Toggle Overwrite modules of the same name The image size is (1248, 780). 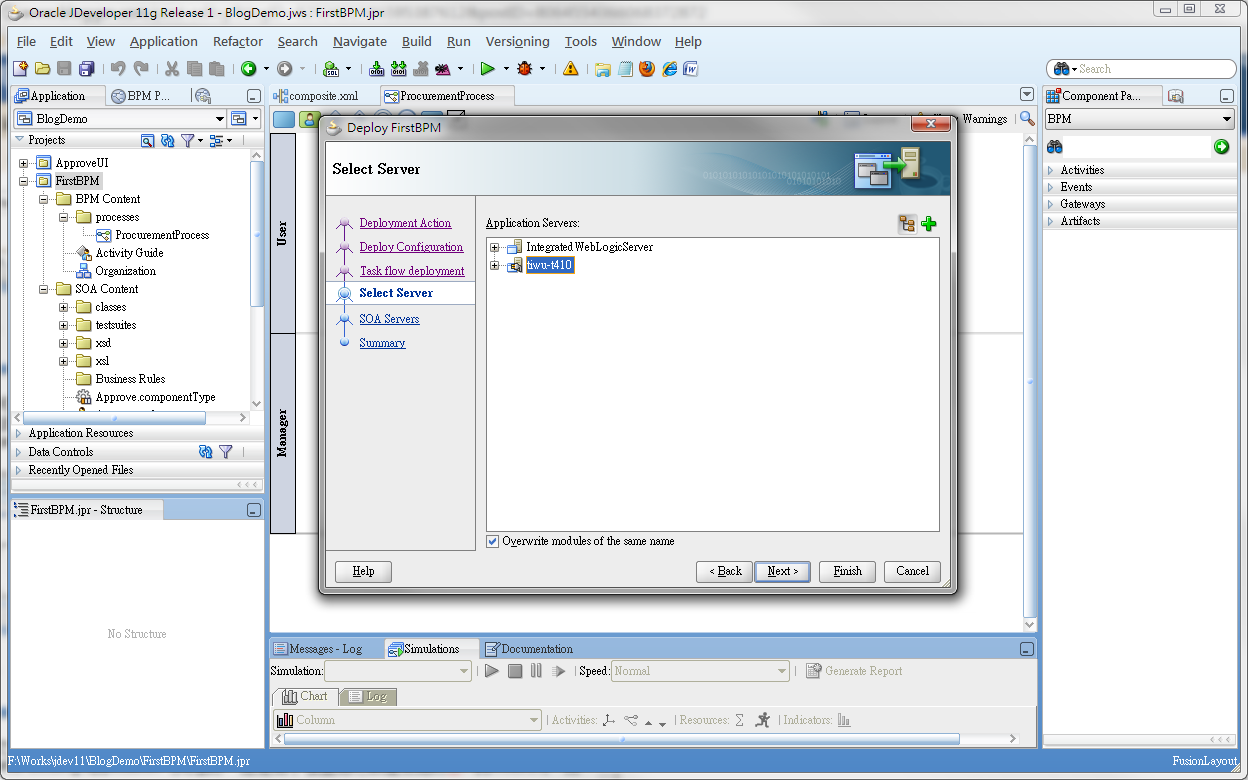point(493,541)
